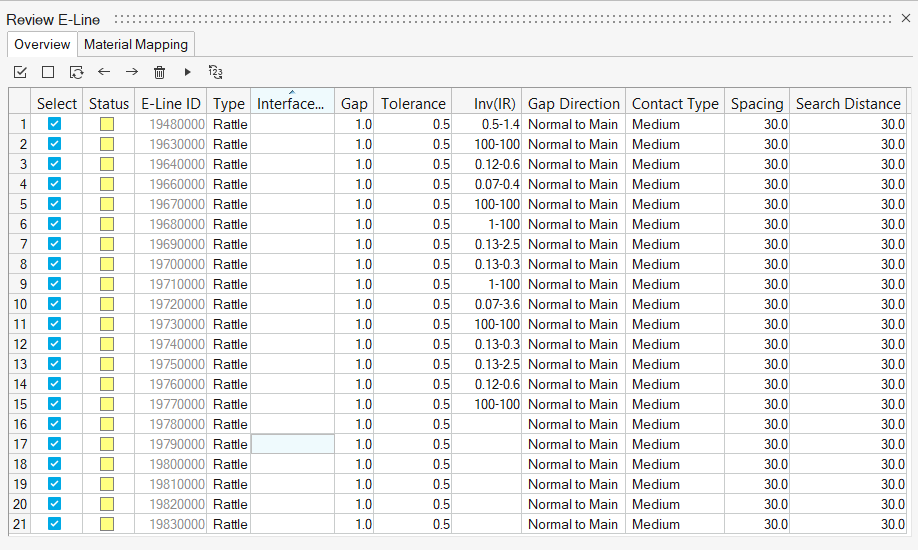Click yellow status swatch in row 3
The width and height of the screenshot is (918, 550).
[107, 164]
